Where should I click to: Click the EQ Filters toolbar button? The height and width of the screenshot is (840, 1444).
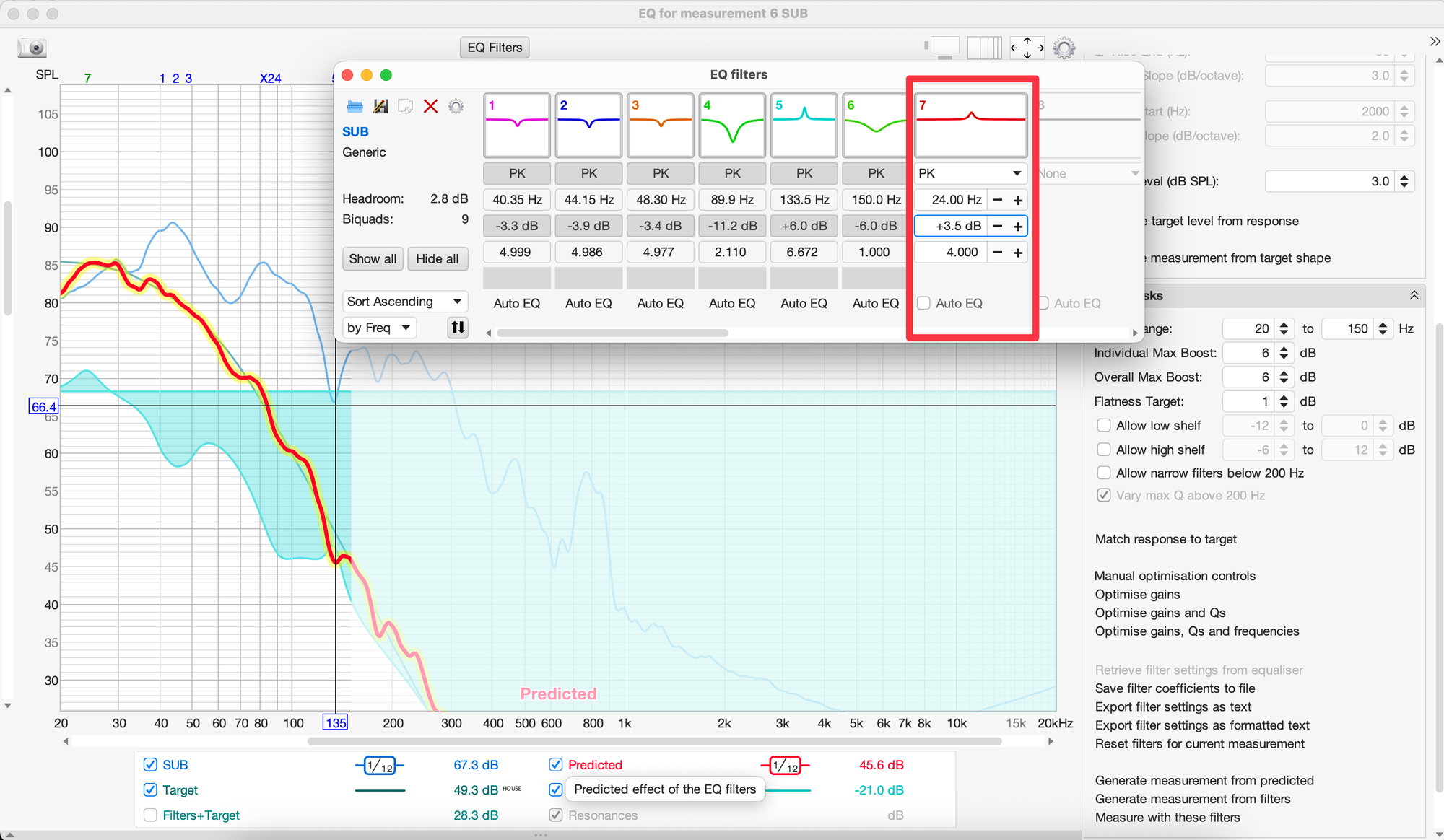click(495, 48)
